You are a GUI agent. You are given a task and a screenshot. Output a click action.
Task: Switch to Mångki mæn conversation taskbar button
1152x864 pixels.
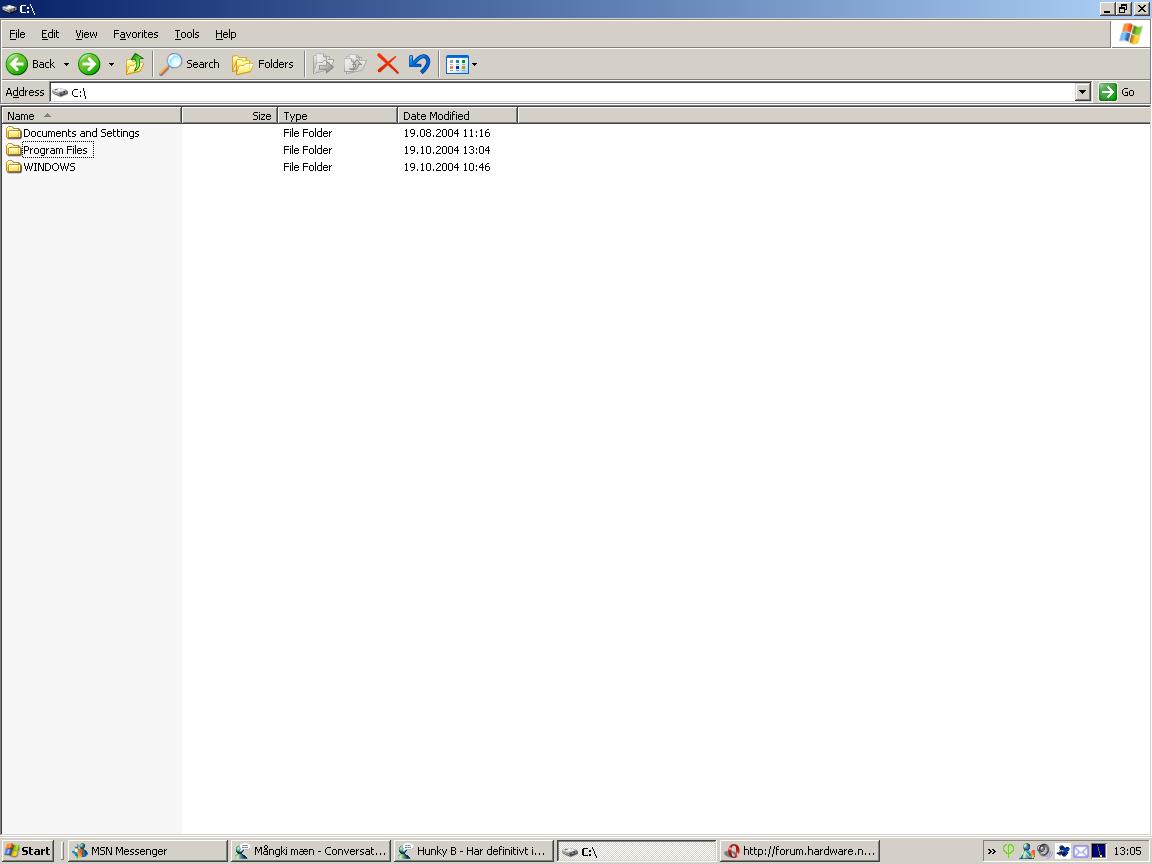(x=310, y=851)
